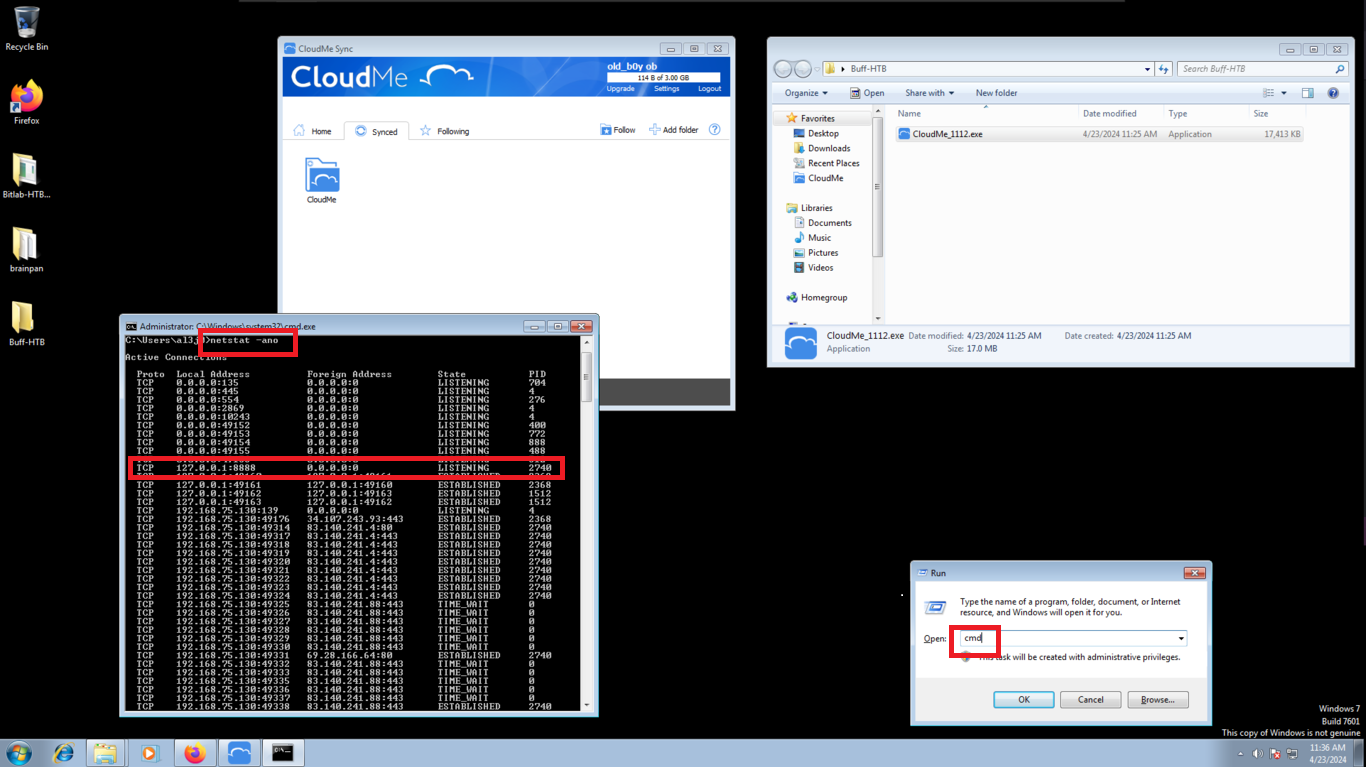Viewport: 1366px width, 767px height.
Task: Click the search magnifier icon in Explorer
Action: tap(1340, 69)
